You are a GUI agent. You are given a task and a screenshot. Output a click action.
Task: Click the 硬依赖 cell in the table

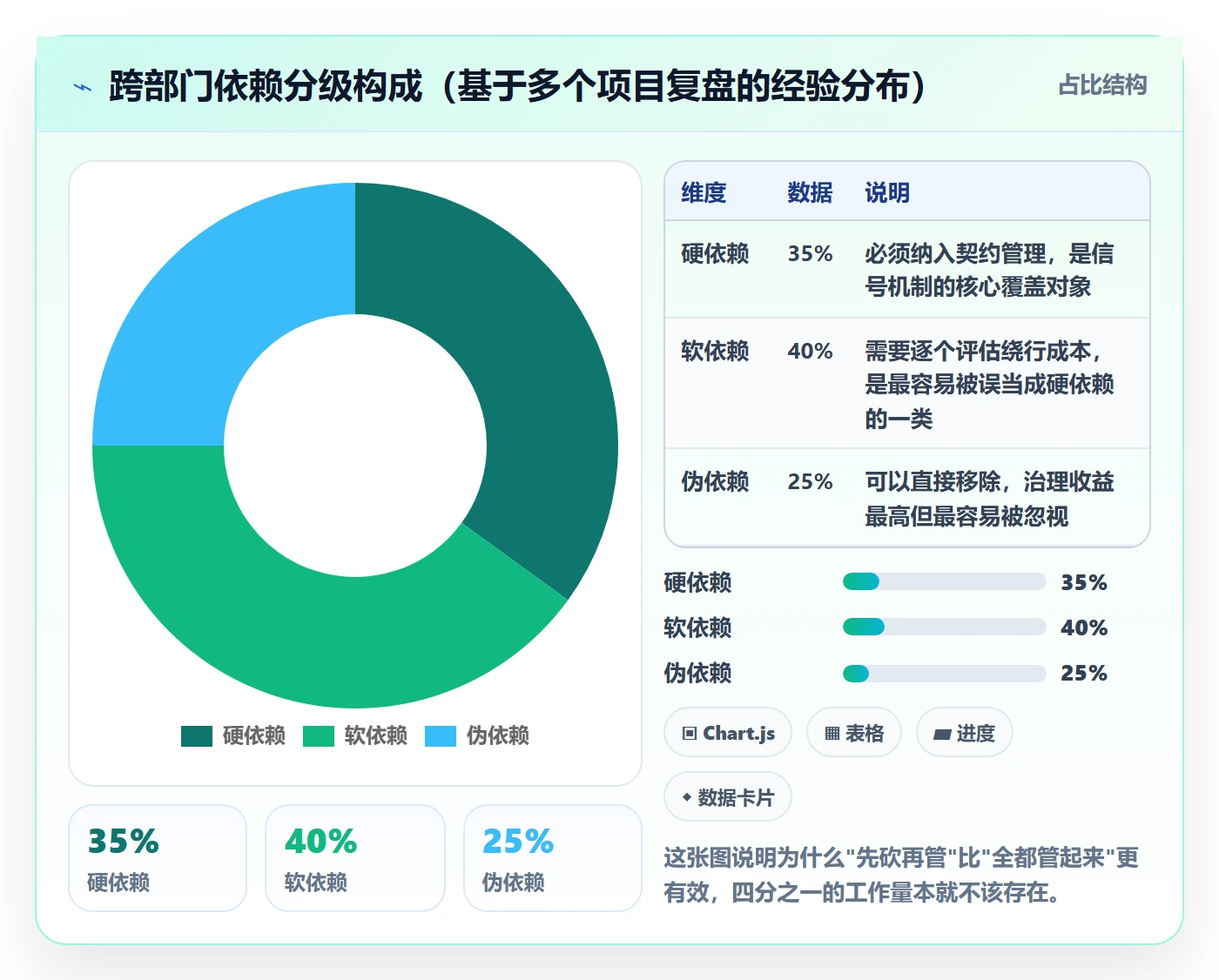715,253
